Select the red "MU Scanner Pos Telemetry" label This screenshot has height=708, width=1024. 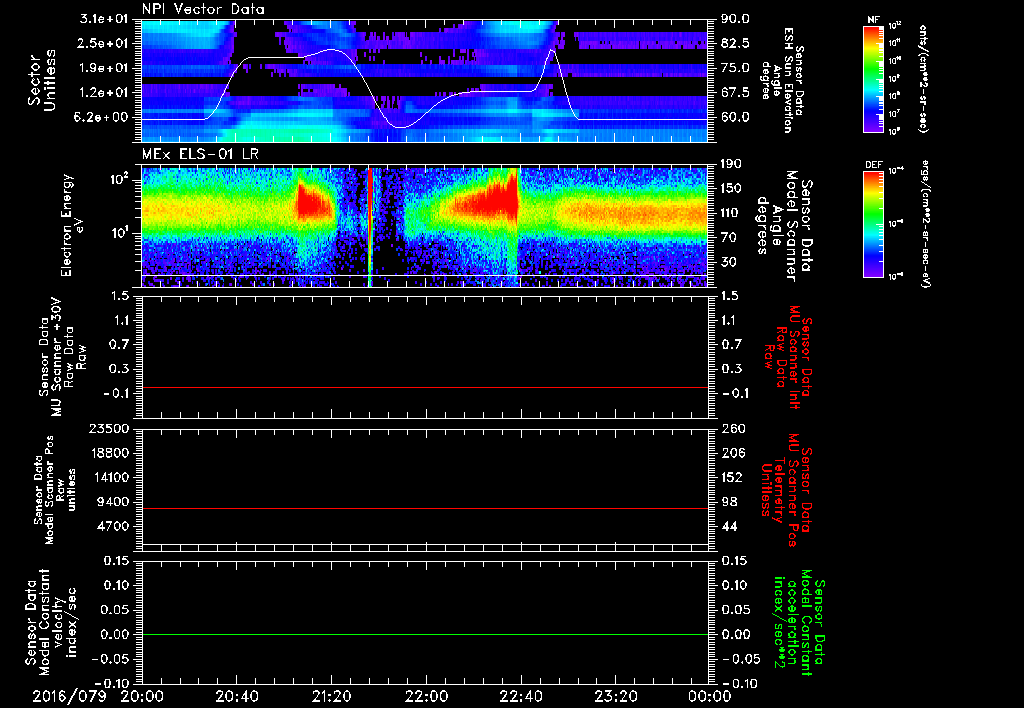click(x=786, y=489)
